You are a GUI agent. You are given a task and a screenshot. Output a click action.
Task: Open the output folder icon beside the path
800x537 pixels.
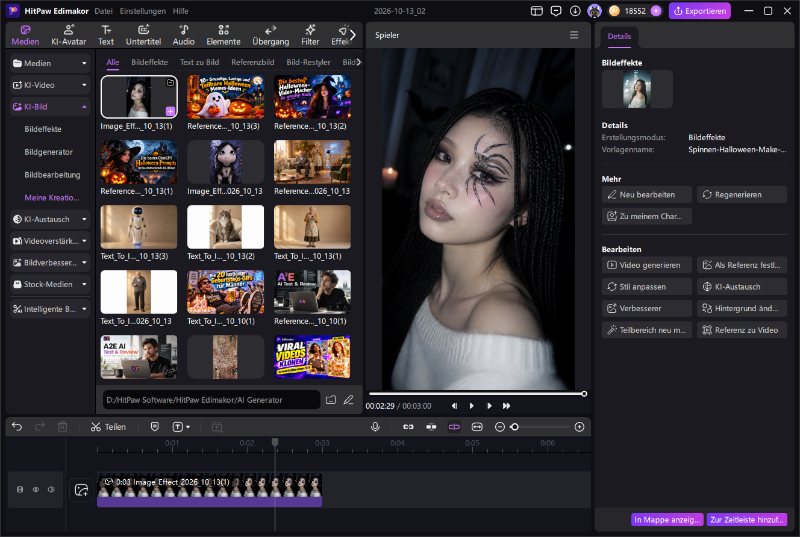[331, 400]
